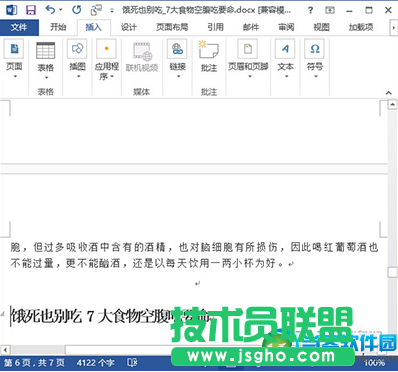Viewport: 398px width, 372px height.
Task: Click the 符号 Symbols omega icon
Action: pyautogui.click(x=315, y=49)
